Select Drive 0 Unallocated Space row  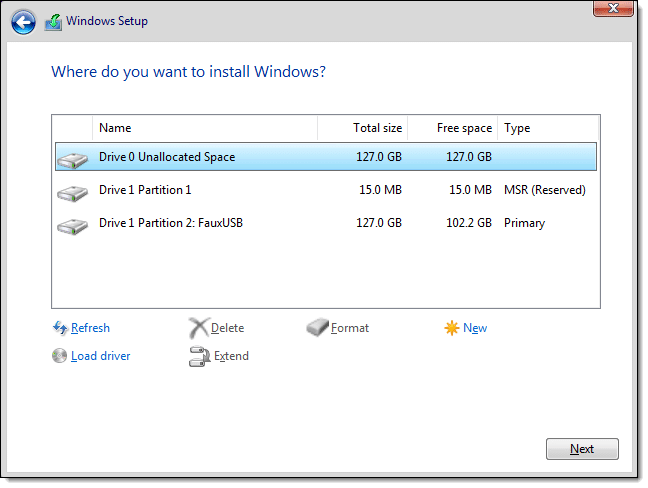[x=326, y=157]
